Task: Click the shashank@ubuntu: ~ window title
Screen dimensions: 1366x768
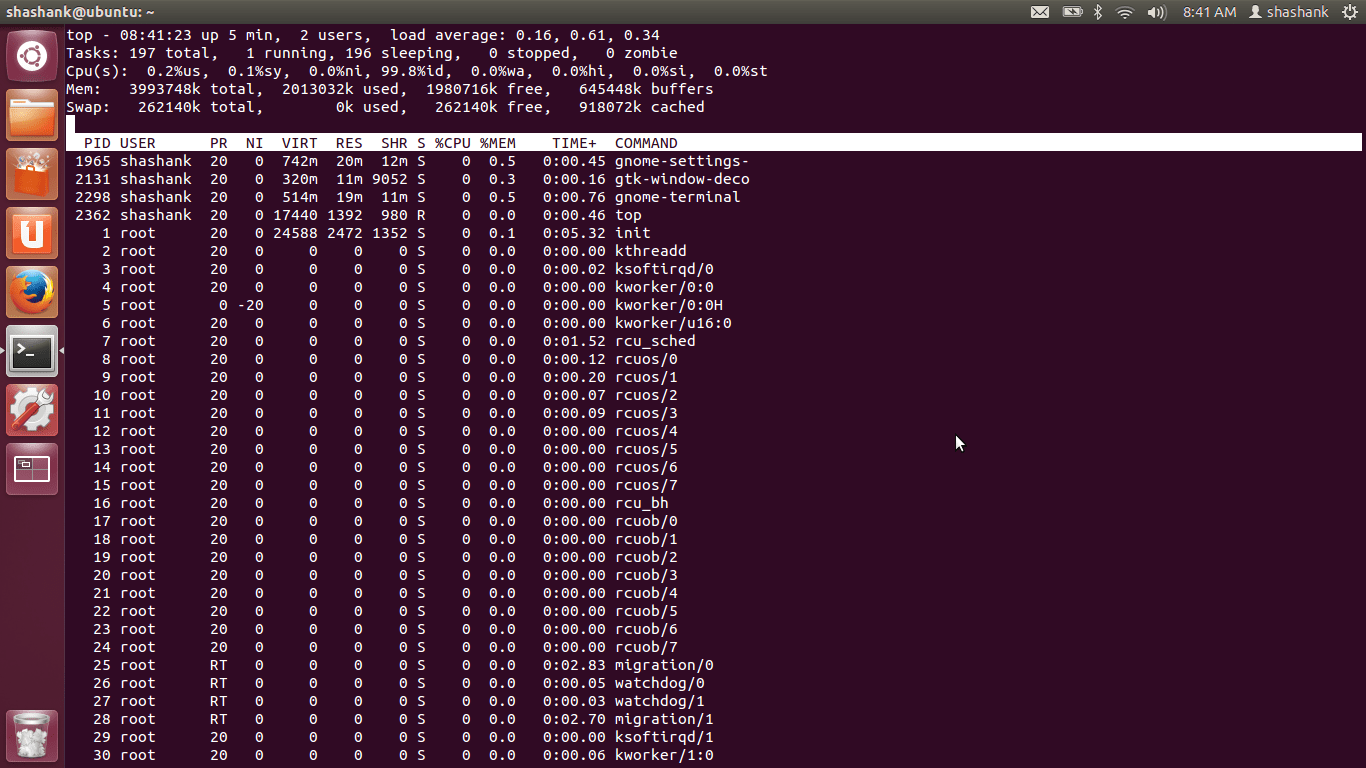Action: tap(80, 12)
